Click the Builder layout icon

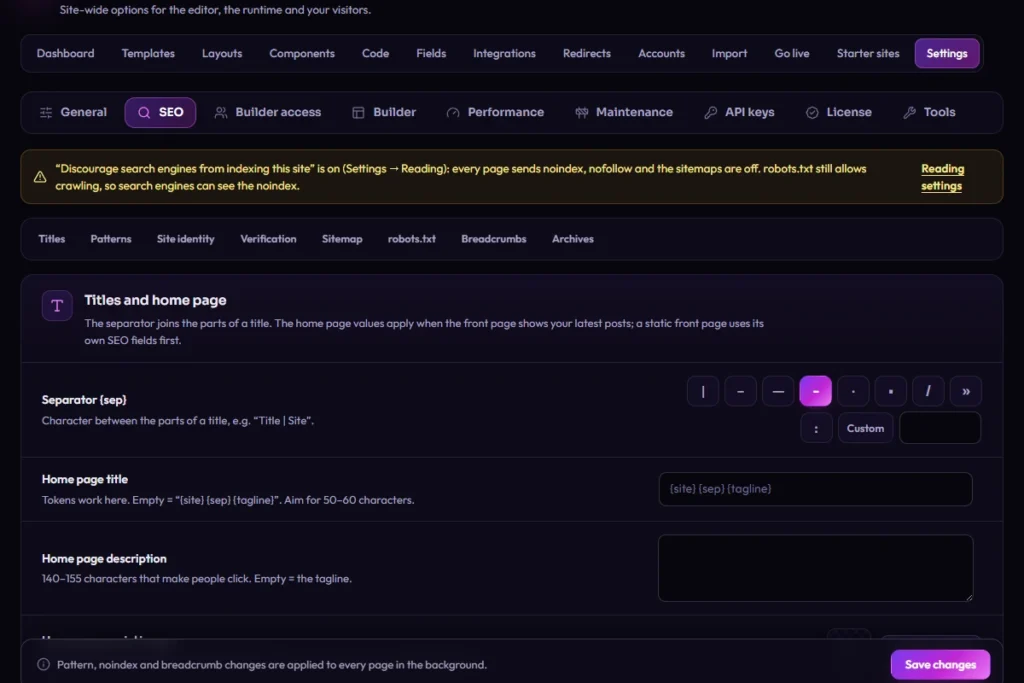[x=358, y=112]
